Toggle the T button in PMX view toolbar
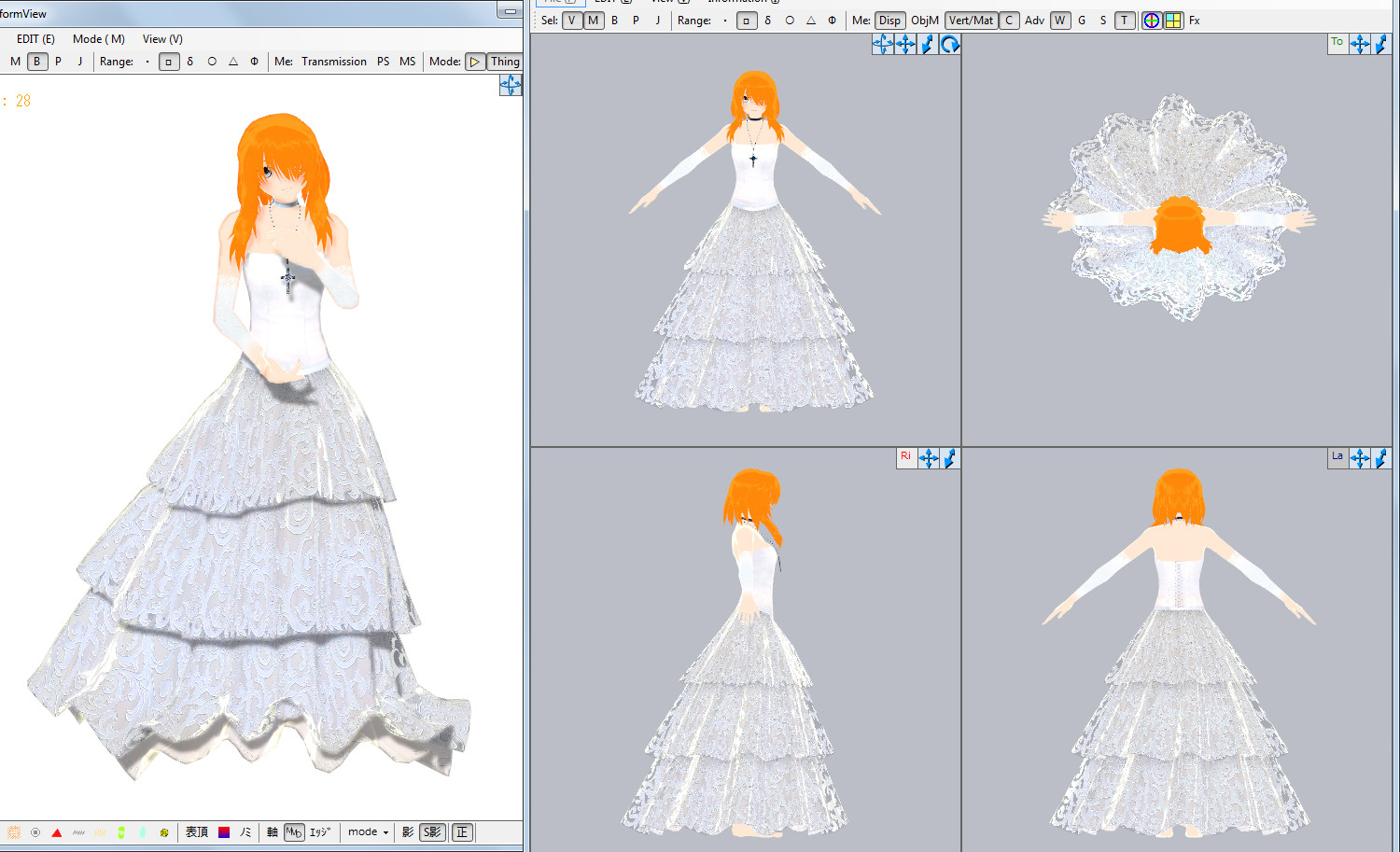1400x852 pixels. pos(1125,21)
